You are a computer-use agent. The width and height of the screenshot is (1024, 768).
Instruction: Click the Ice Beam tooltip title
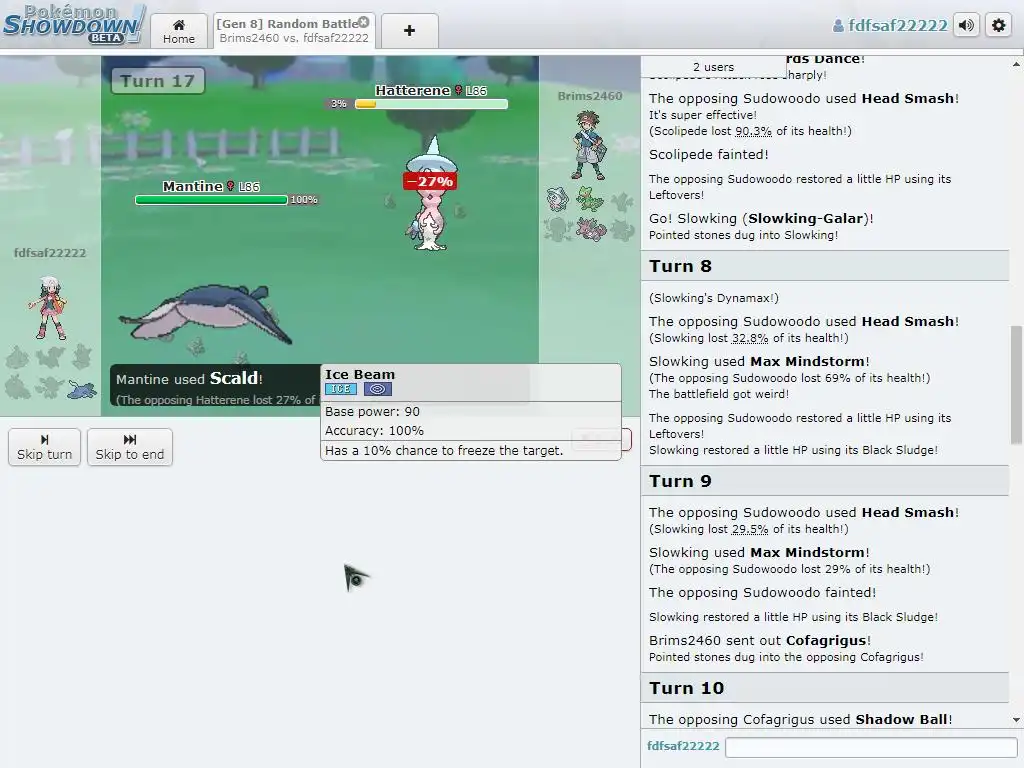click(x=360, y=374)
